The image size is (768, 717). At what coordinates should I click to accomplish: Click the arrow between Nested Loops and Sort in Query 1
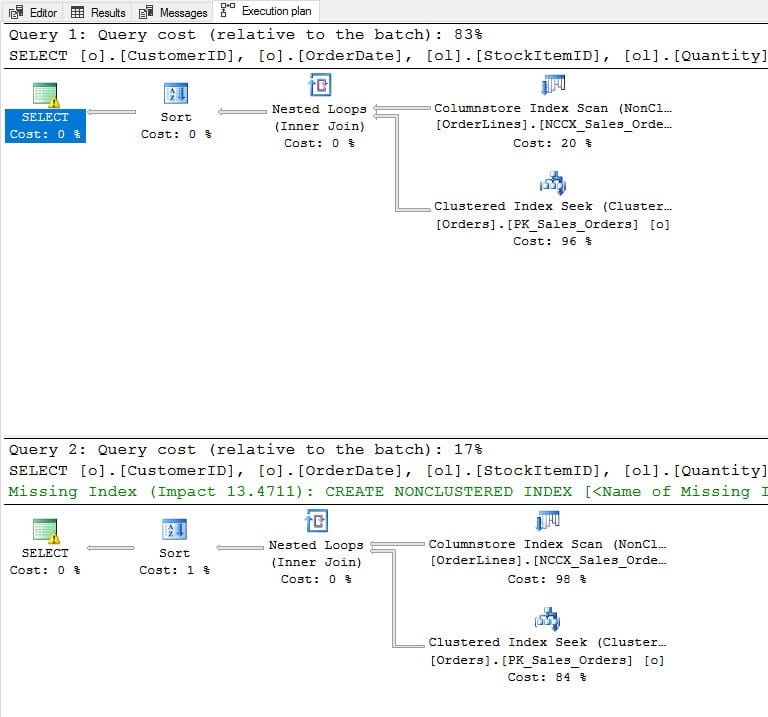(242, 112)
